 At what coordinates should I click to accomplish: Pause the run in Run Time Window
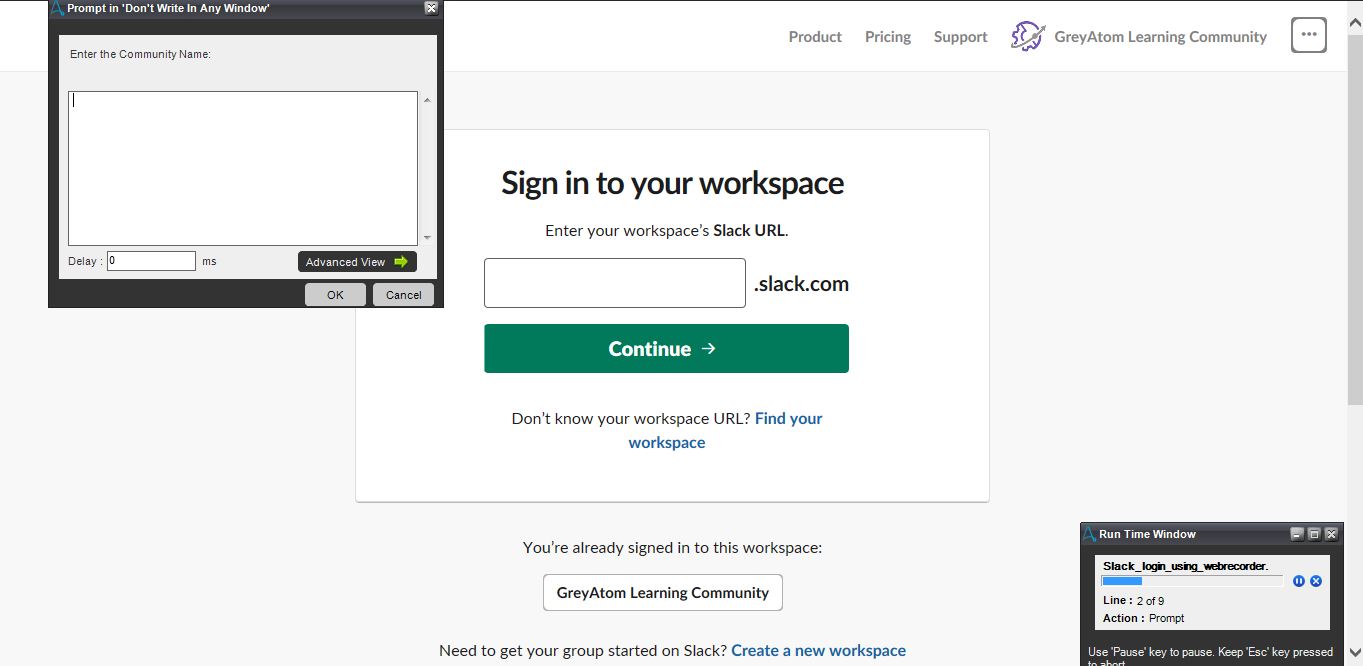click(1299, 581)
